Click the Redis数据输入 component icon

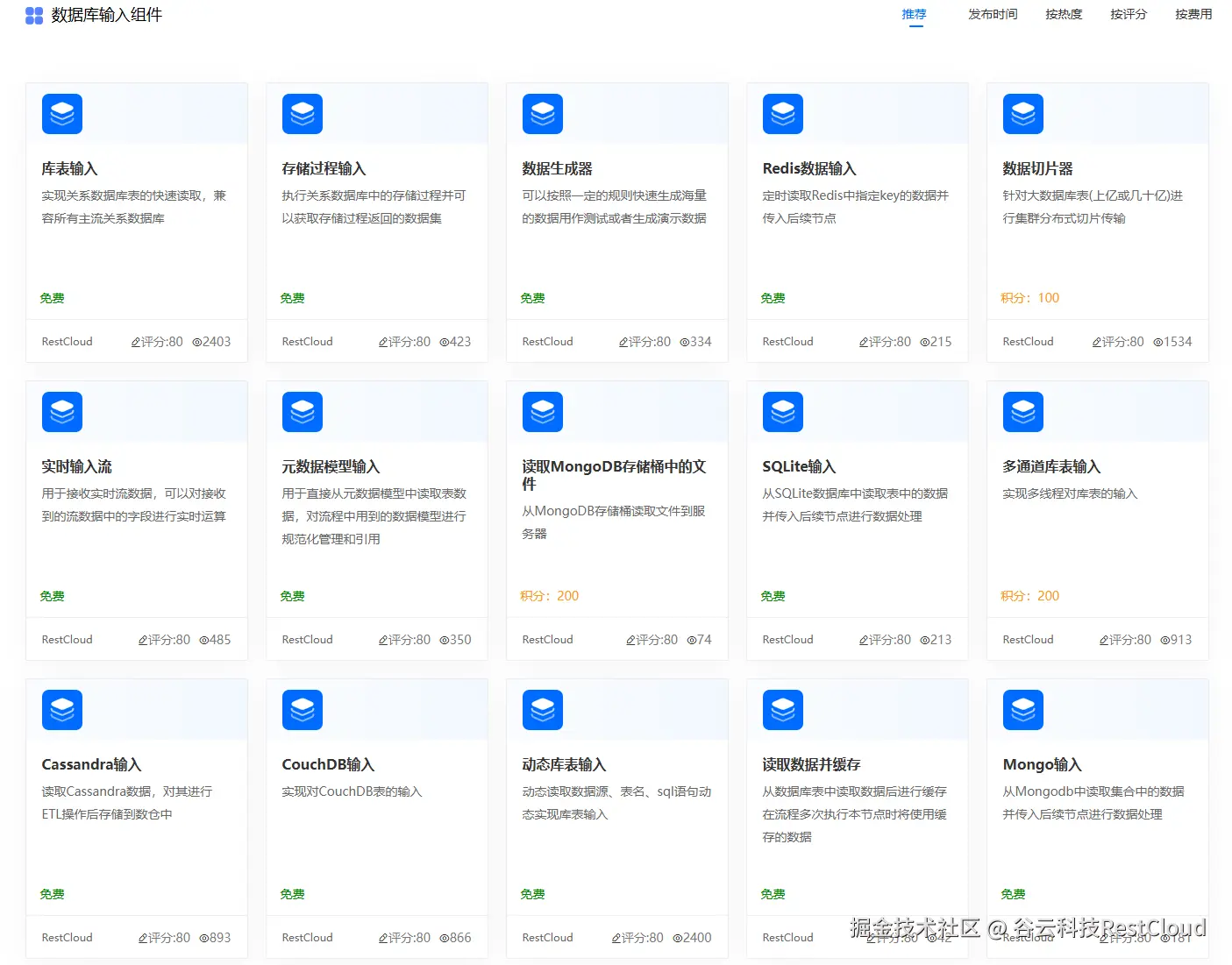click(782, 113)
